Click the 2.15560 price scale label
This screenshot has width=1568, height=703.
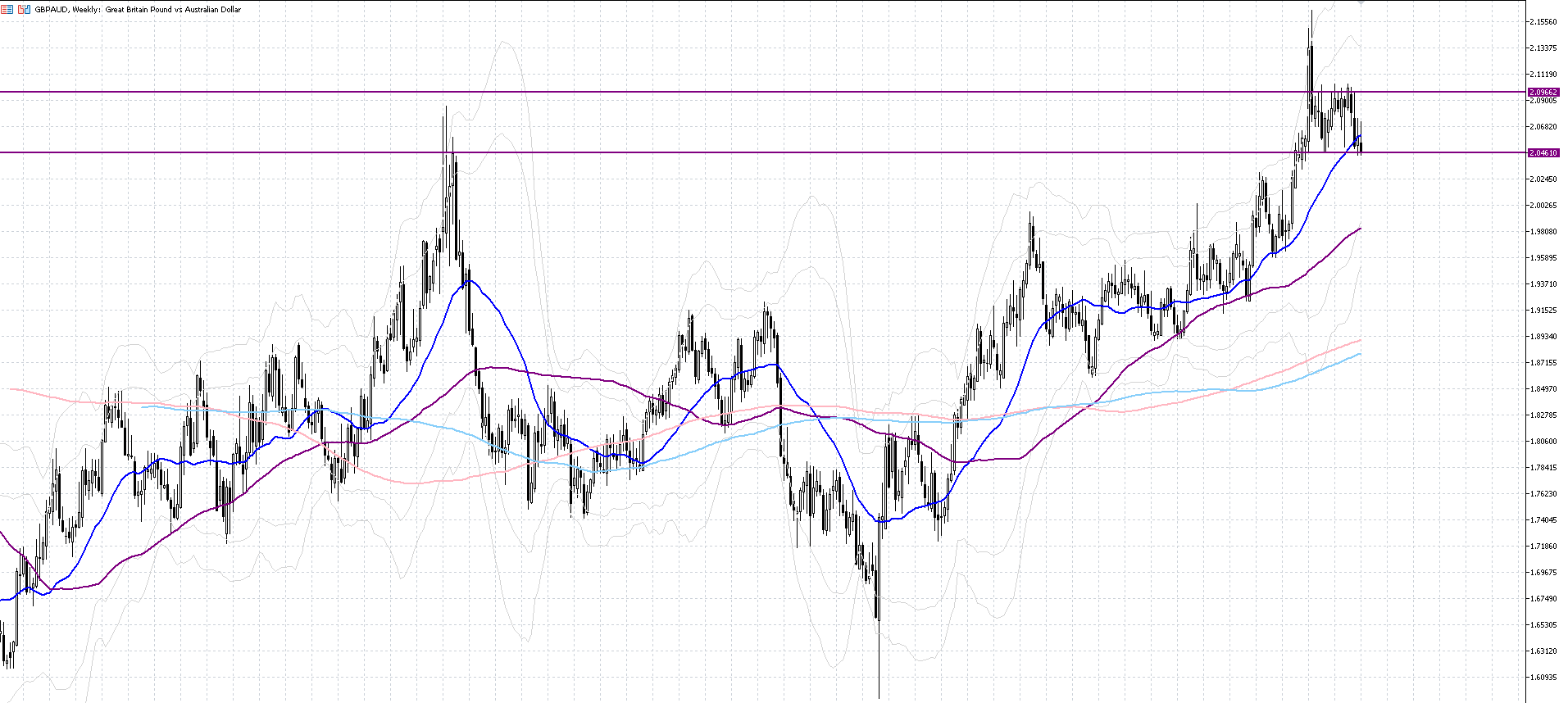click(1543, 22)
